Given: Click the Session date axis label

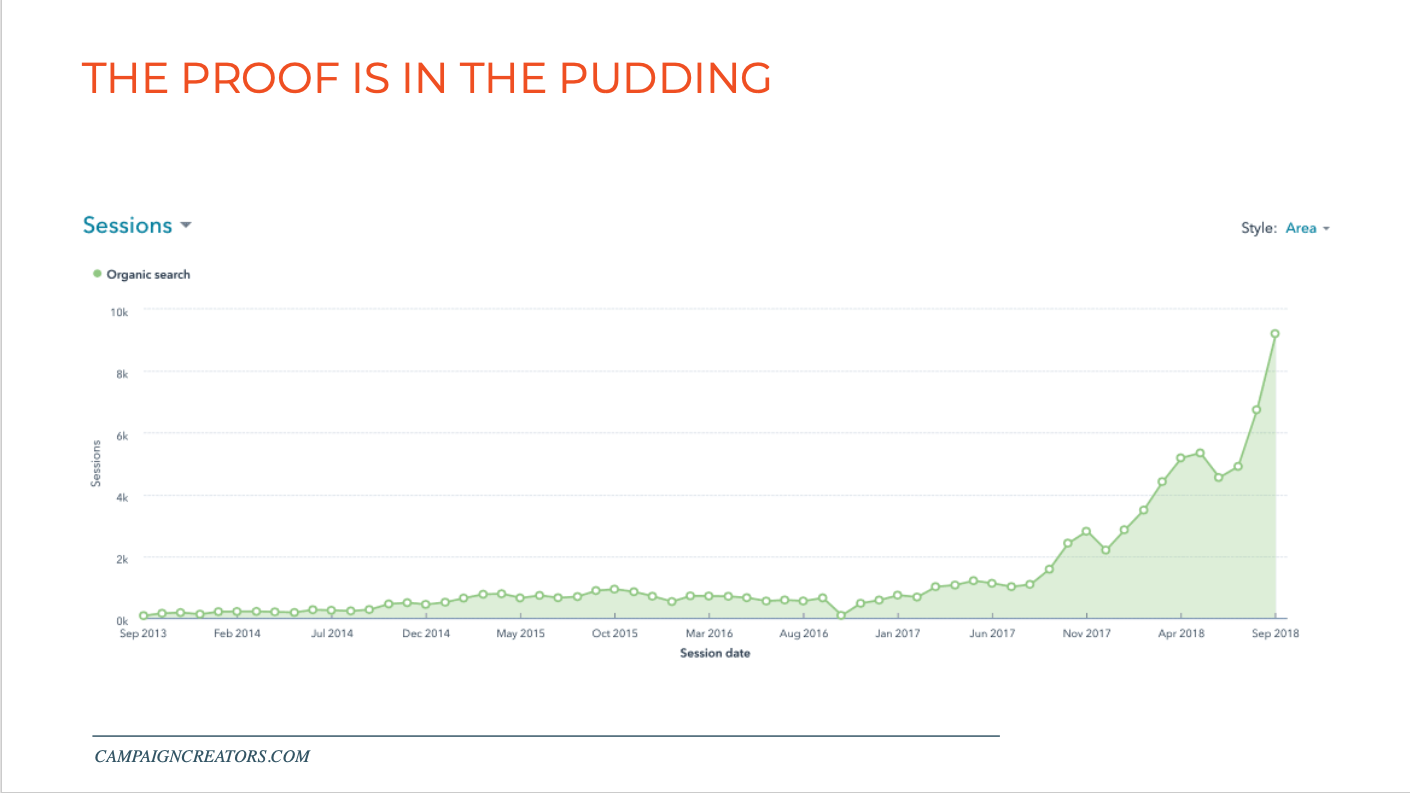Looking at the screenshot, I should 715,652.
